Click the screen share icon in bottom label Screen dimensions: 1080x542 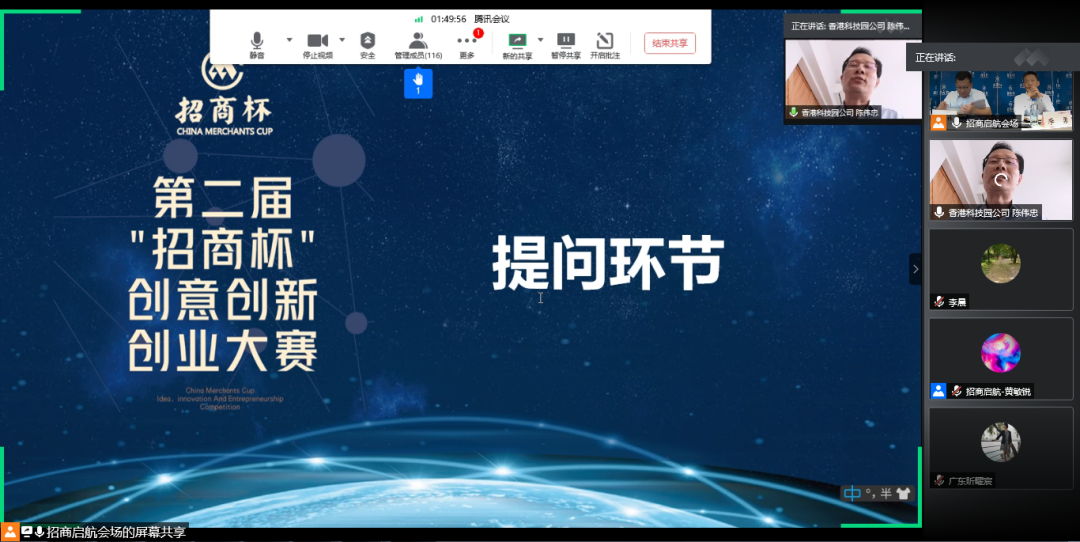[x=27, y=532]
